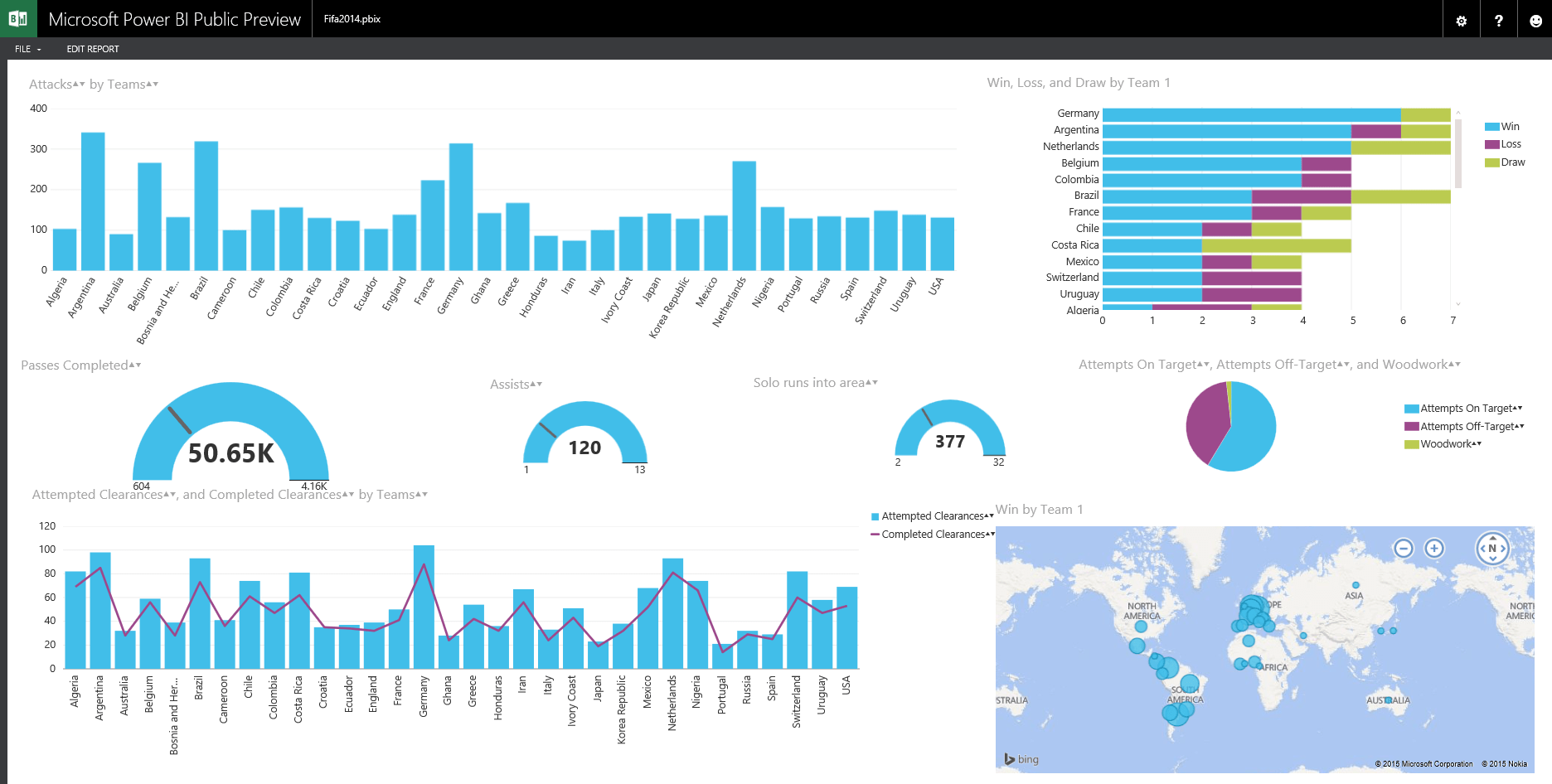Click scrollbar down arrow in Win Loss Draw chart
The image size is (1552, 784).
coord(1458,304)
